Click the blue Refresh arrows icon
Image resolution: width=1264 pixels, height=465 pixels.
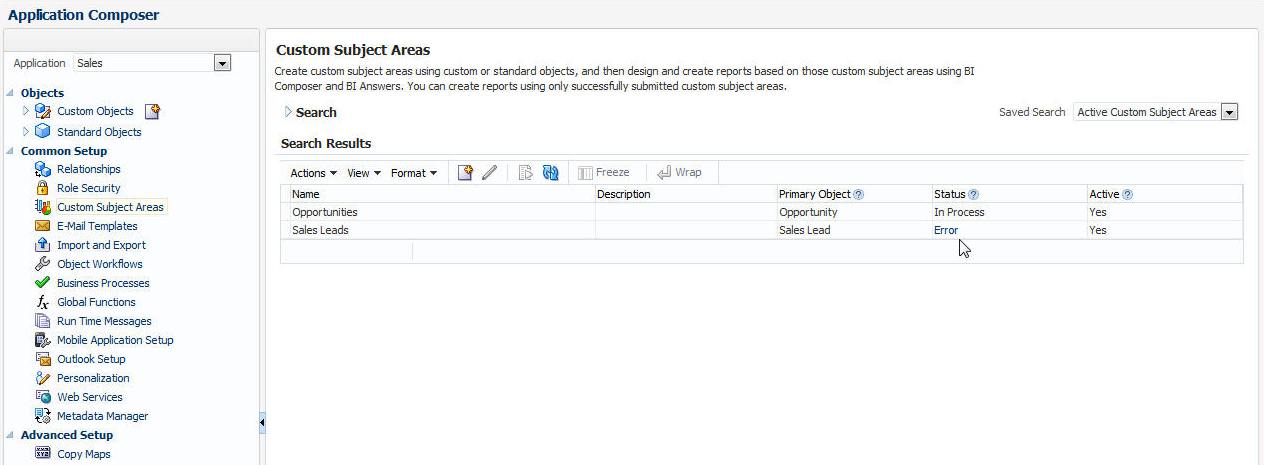550,173
